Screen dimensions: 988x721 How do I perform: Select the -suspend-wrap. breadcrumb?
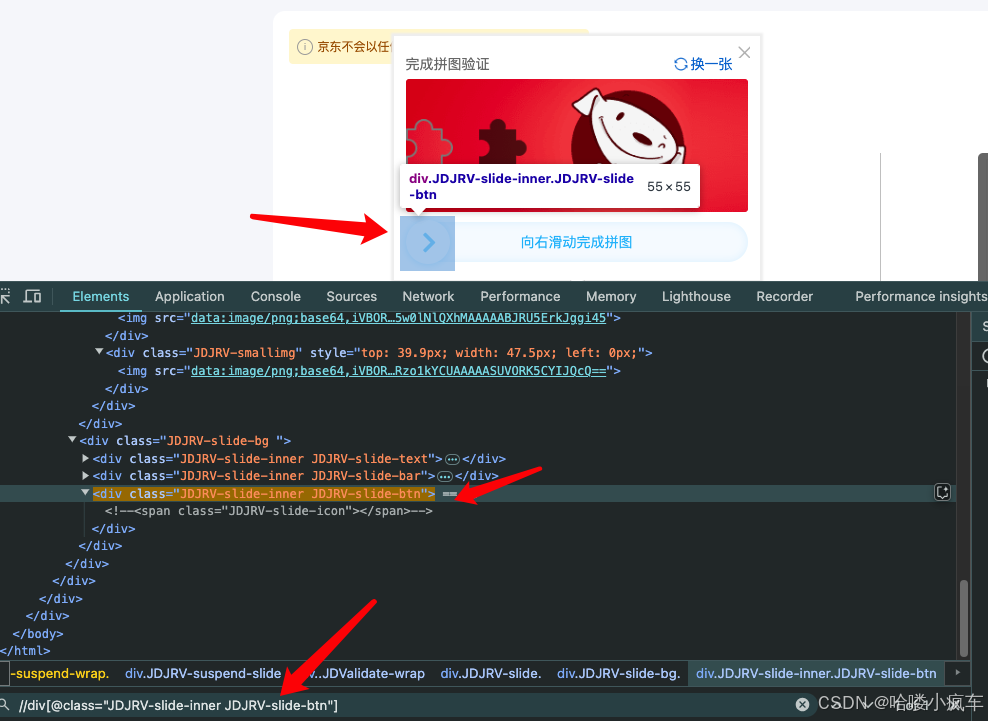60,673
